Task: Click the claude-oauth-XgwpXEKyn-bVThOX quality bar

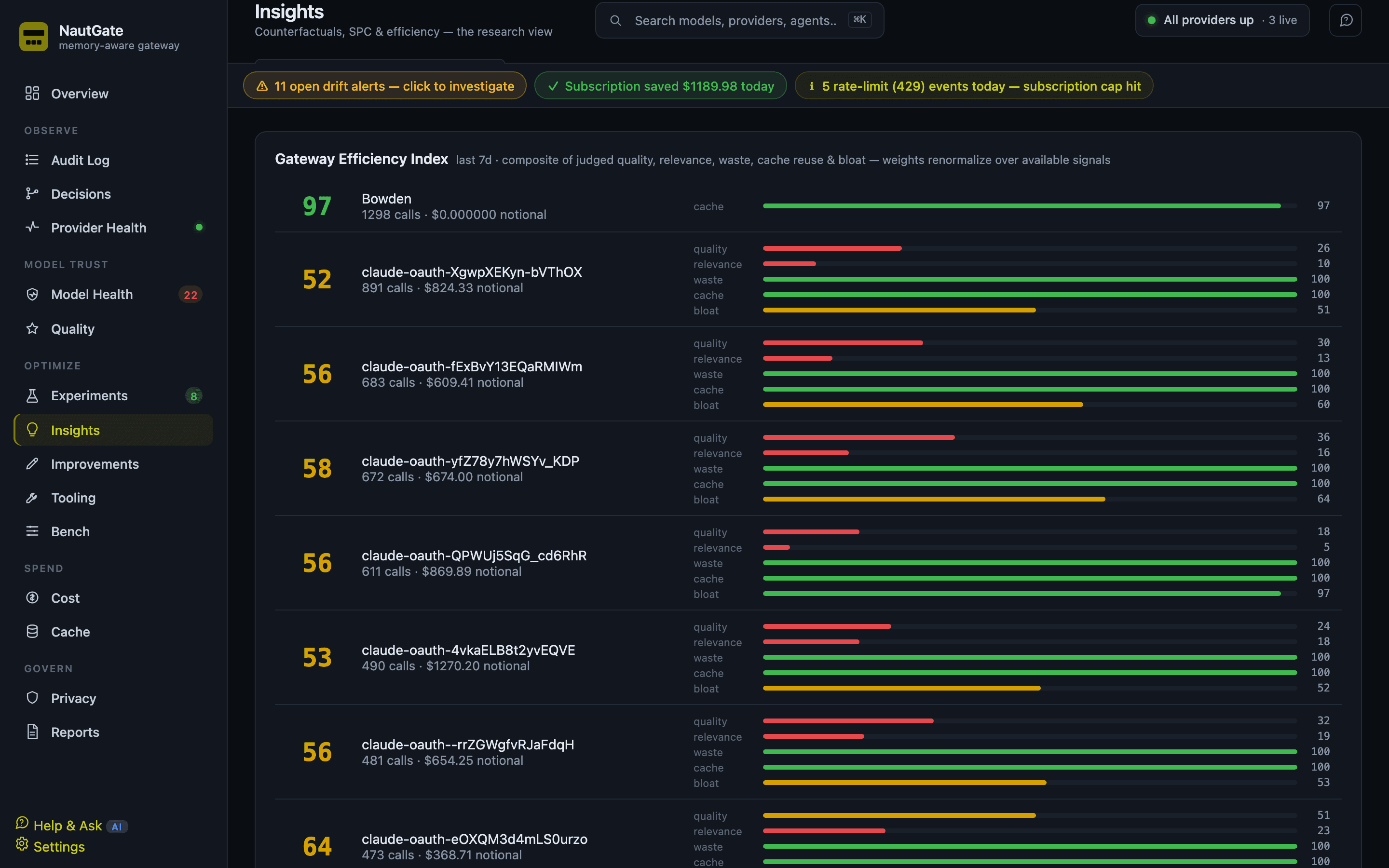Action: (1030, 248)
